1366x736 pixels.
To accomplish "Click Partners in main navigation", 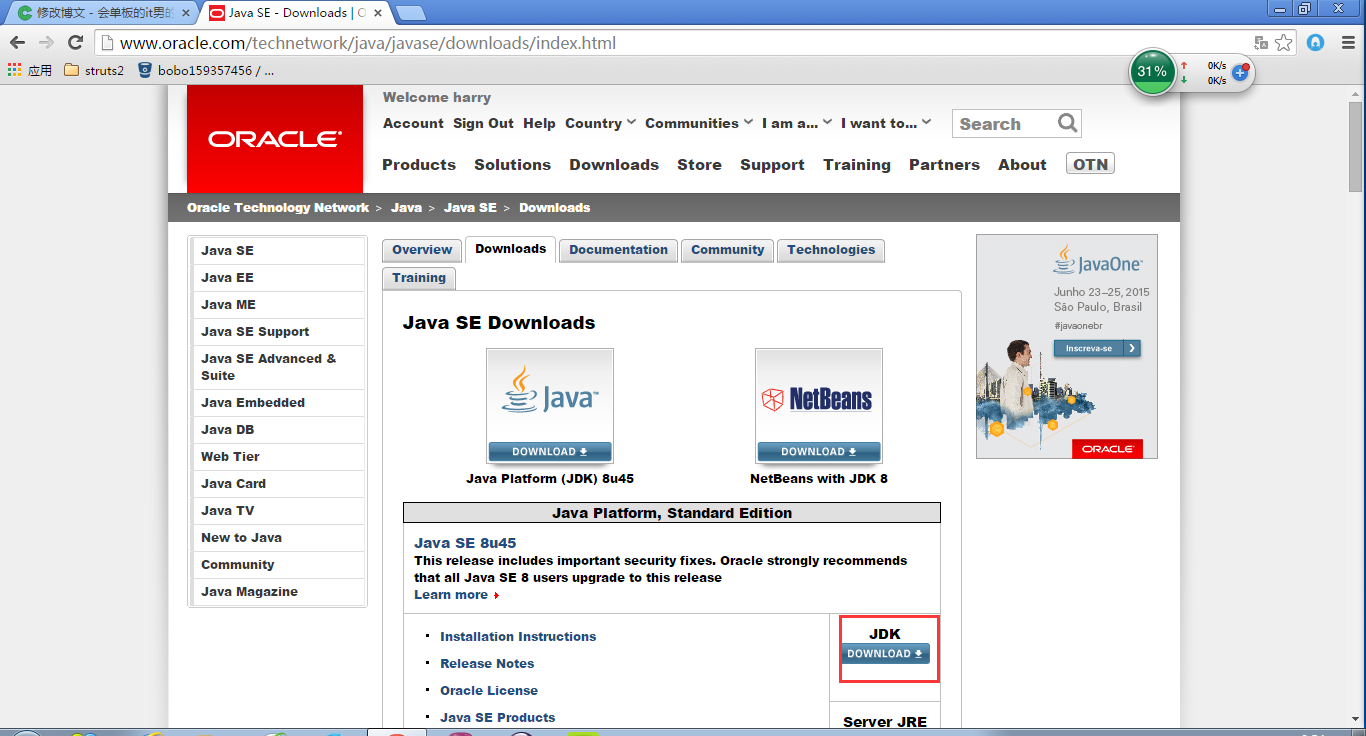I will (944, 165).
